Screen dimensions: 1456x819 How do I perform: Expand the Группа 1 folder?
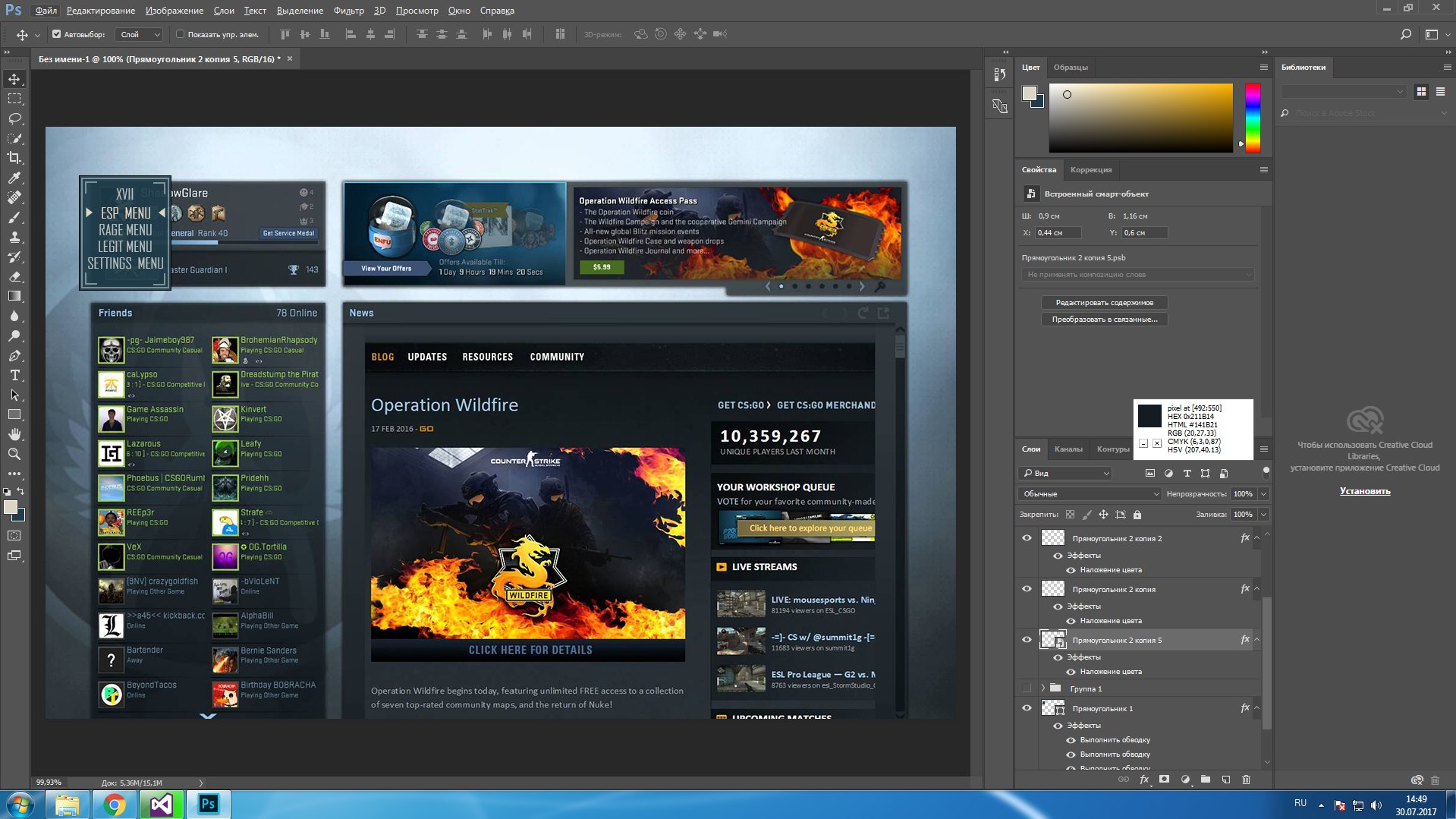click(1042, 688)
